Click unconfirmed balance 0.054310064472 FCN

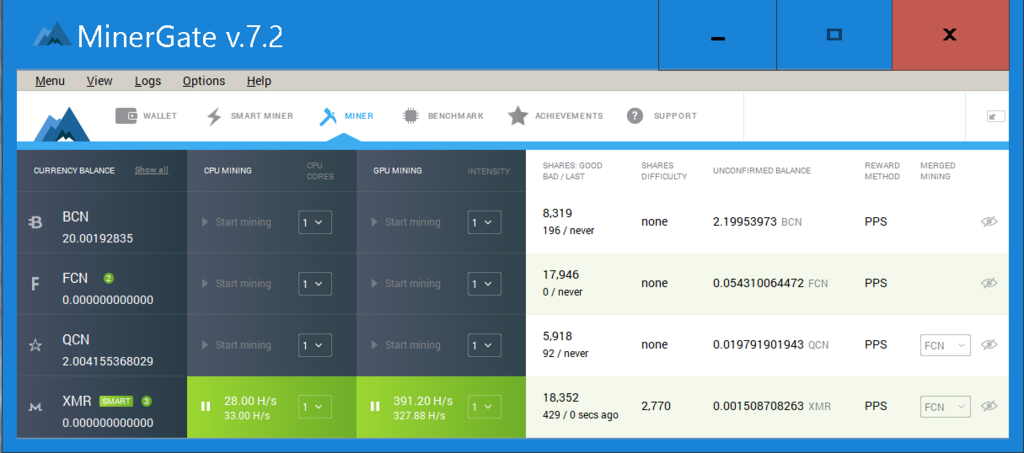tap(771, 283)
